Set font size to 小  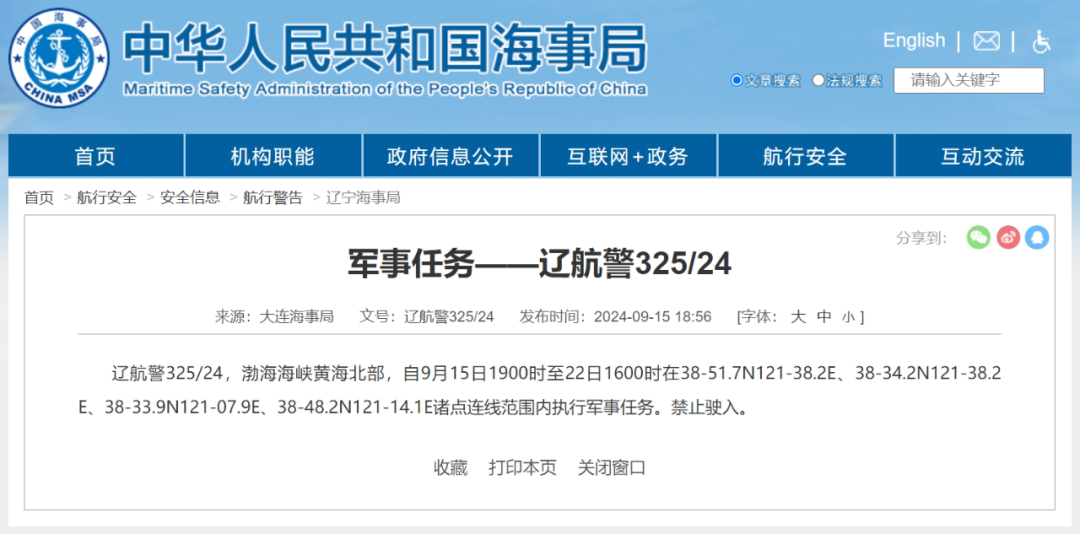point(847,318)
